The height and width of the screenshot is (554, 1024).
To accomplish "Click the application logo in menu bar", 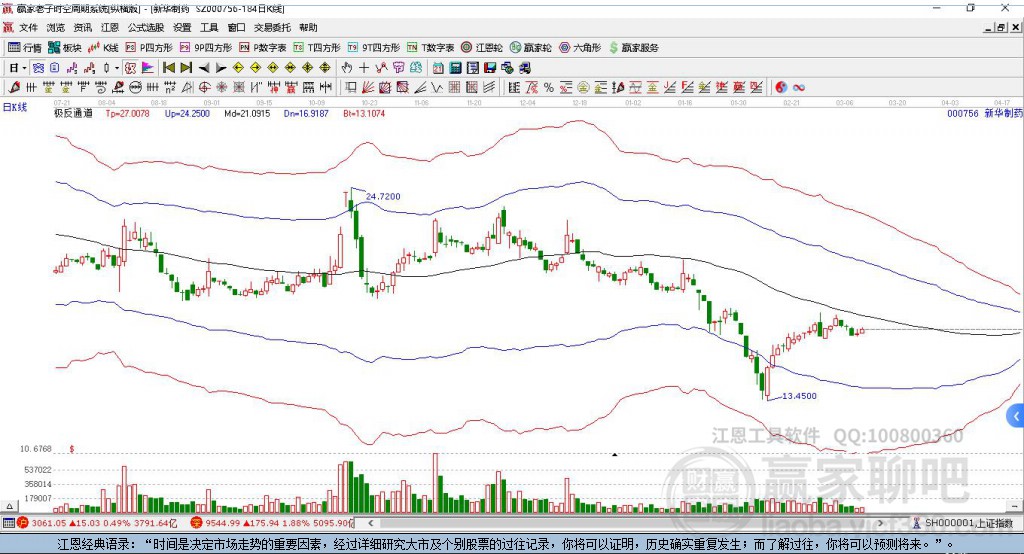I will 8,27.
